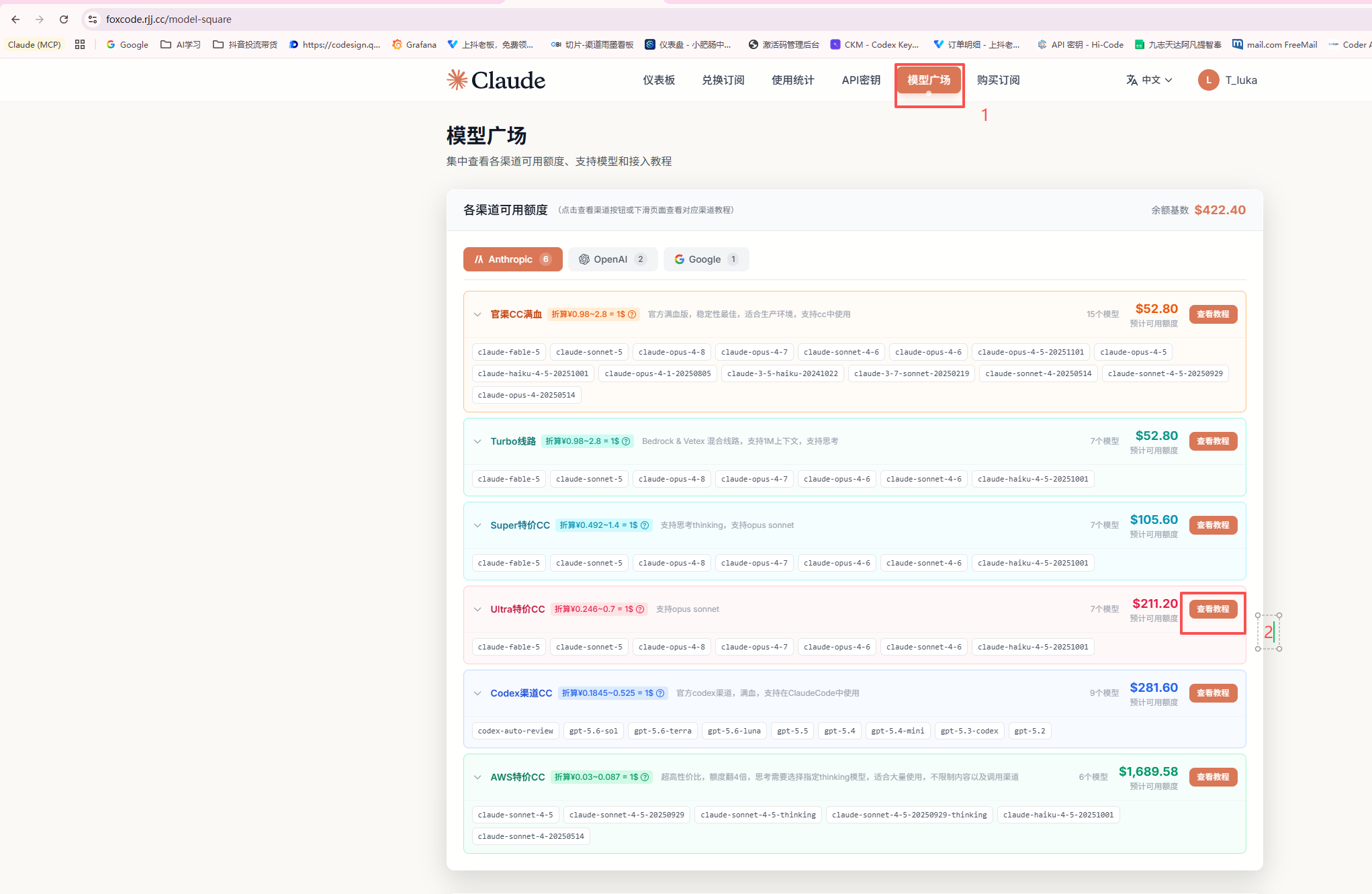The width and height of the screenshot is (1372, 894).
Task: View site information beside the address bar
Action: coord(93,19)
